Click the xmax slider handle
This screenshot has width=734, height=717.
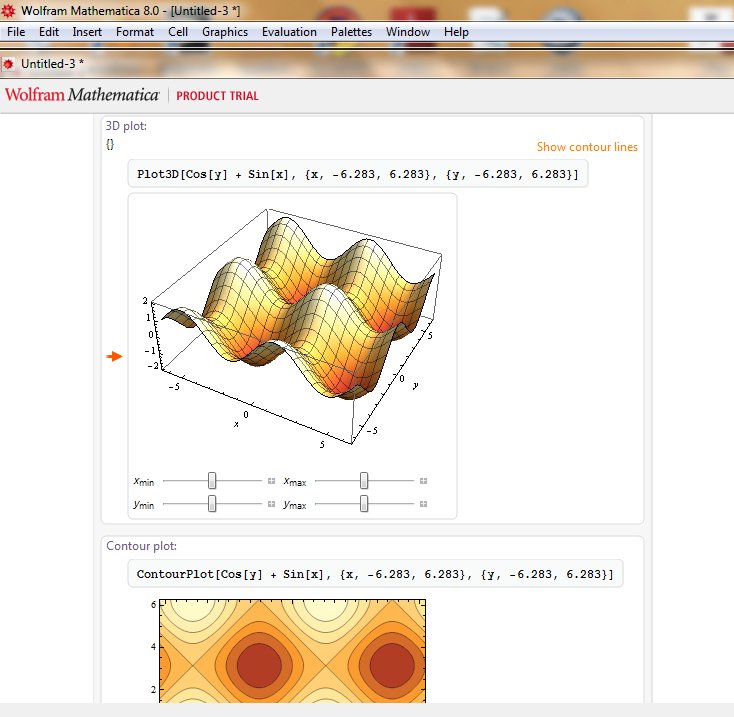click(364, 481)
